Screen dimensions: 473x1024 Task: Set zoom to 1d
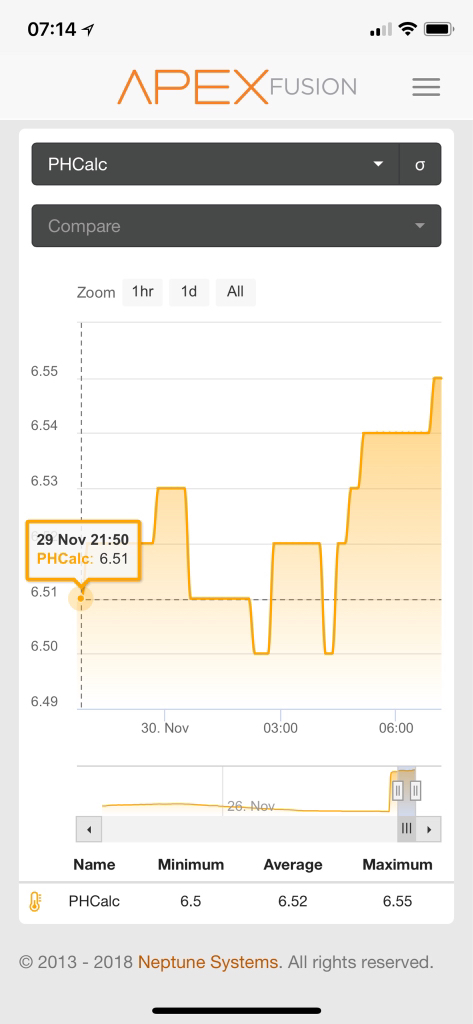pyautogui.click(x=189, y=292)
